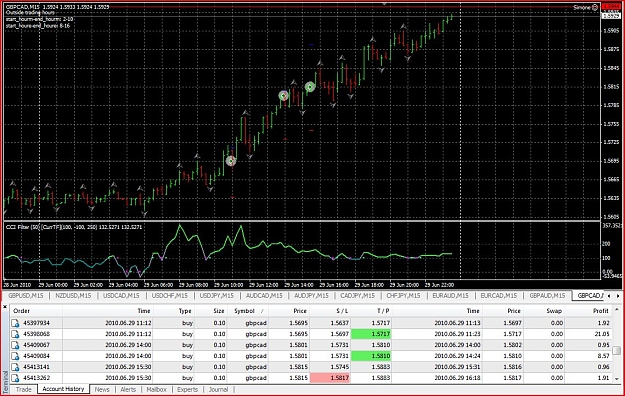Open the Trade terminal tab
625x396 pixels.
(x=24, y=390)
